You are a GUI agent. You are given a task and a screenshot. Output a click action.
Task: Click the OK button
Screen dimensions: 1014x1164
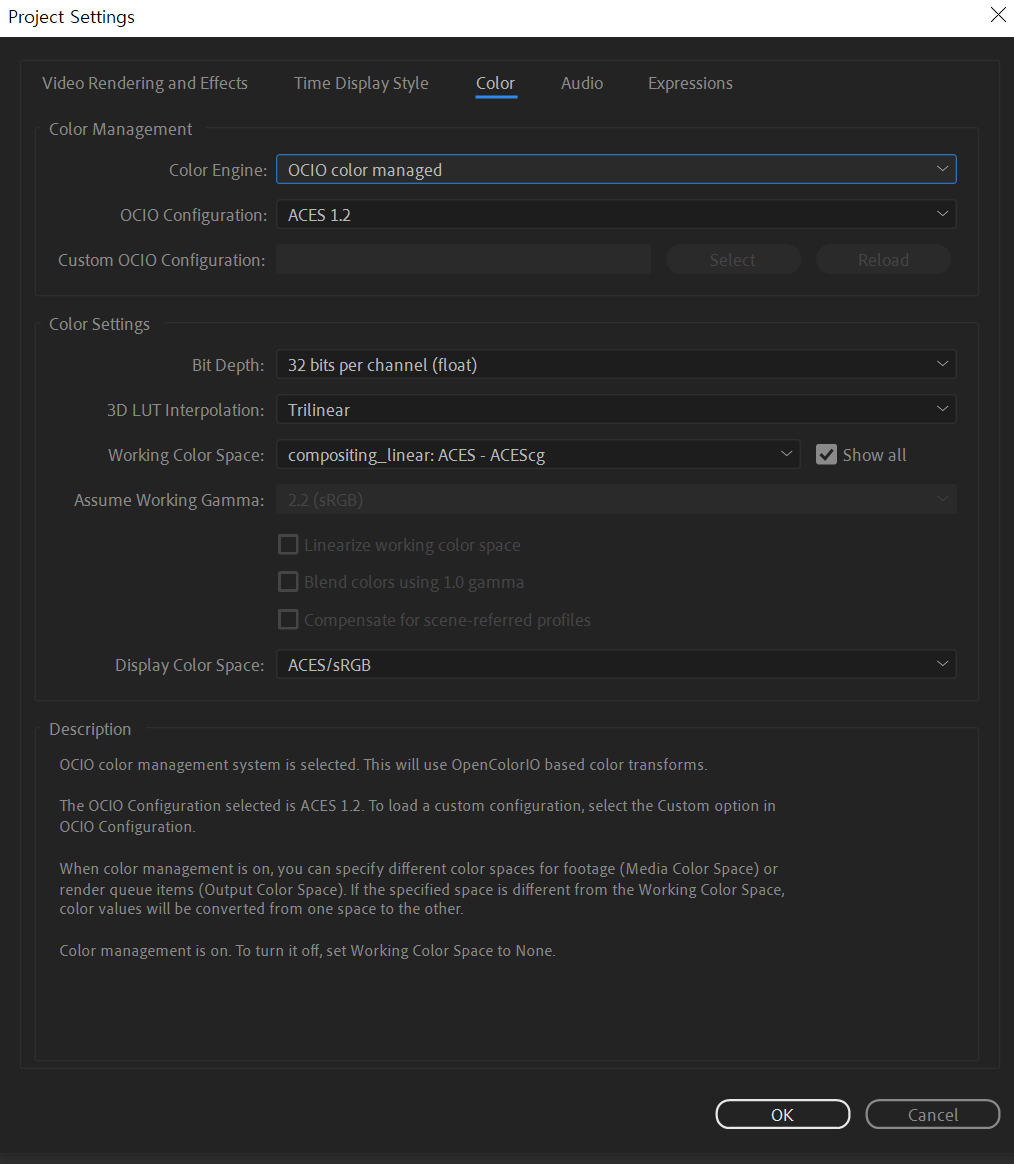(x=782, y=1114)
